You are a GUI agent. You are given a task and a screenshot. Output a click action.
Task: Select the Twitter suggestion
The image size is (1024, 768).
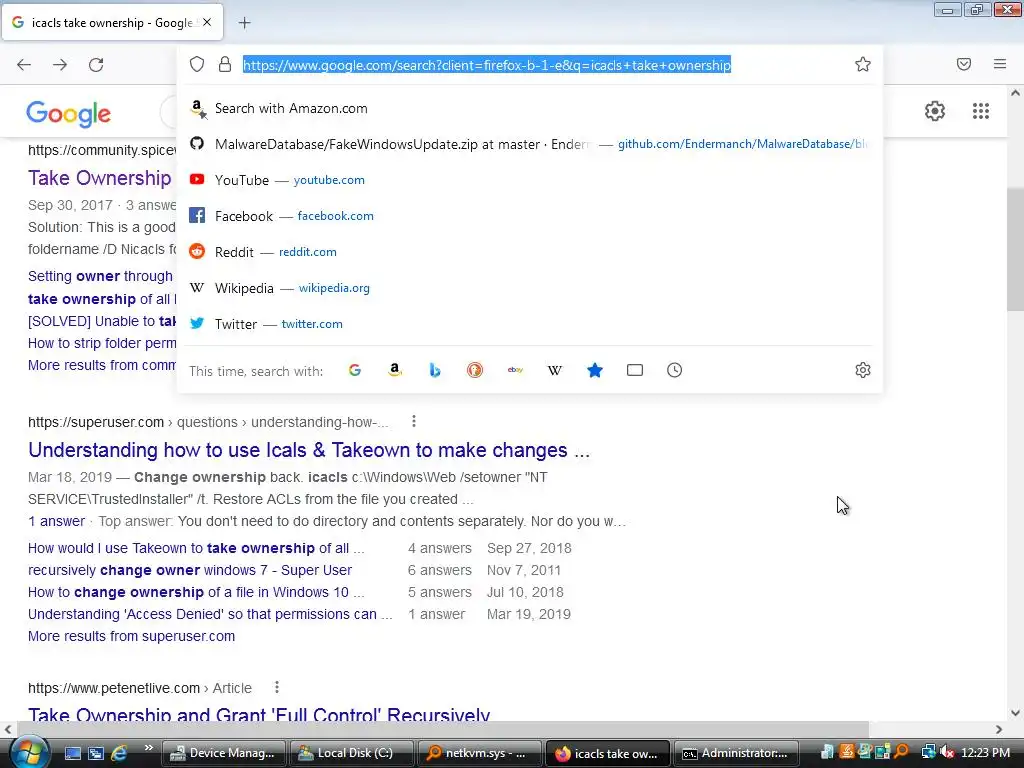point(530,323)
